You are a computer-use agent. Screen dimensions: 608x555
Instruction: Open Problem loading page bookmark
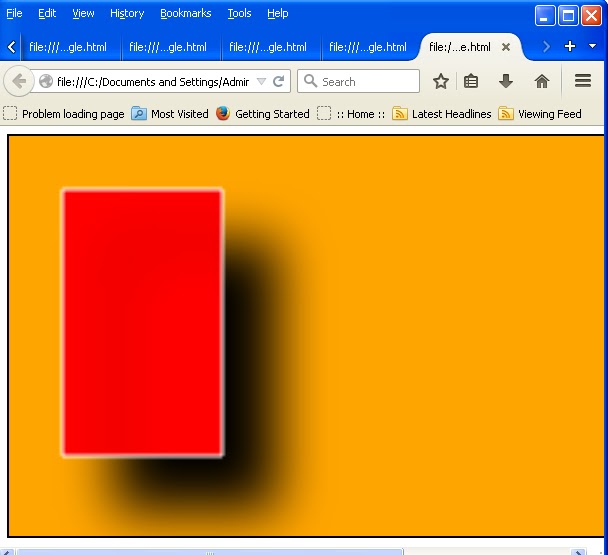64,114
